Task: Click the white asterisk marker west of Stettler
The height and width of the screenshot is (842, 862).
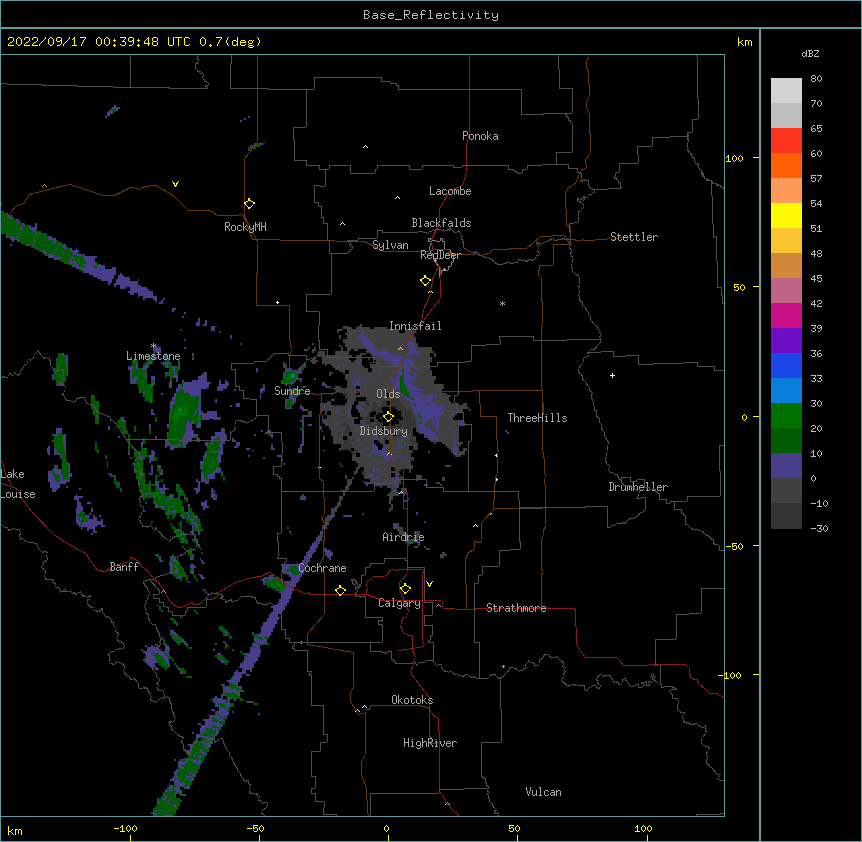Action: (x=502, y=303)
